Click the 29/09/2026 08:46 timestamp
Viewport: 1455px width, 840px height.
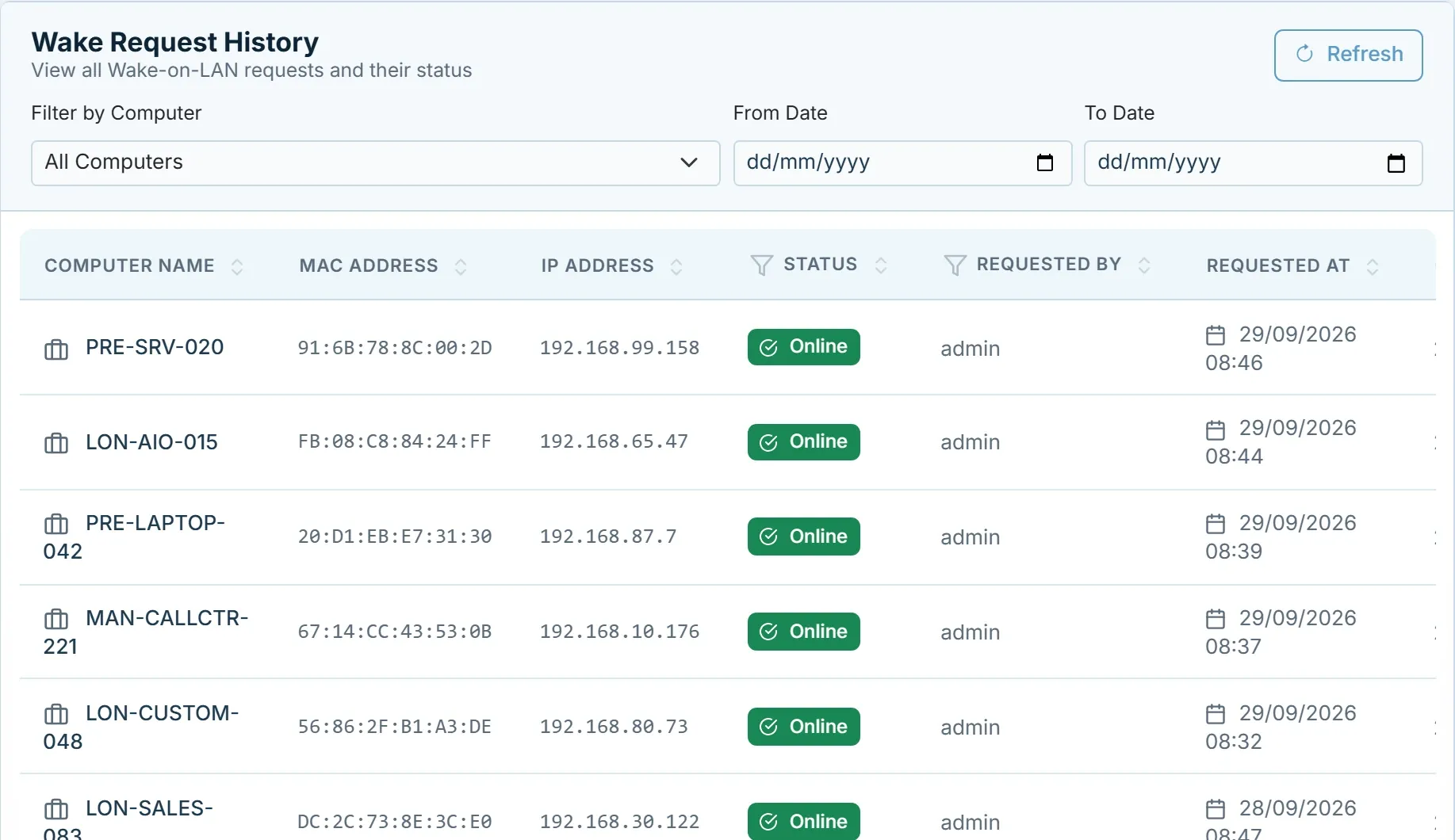pos(1281,349)
